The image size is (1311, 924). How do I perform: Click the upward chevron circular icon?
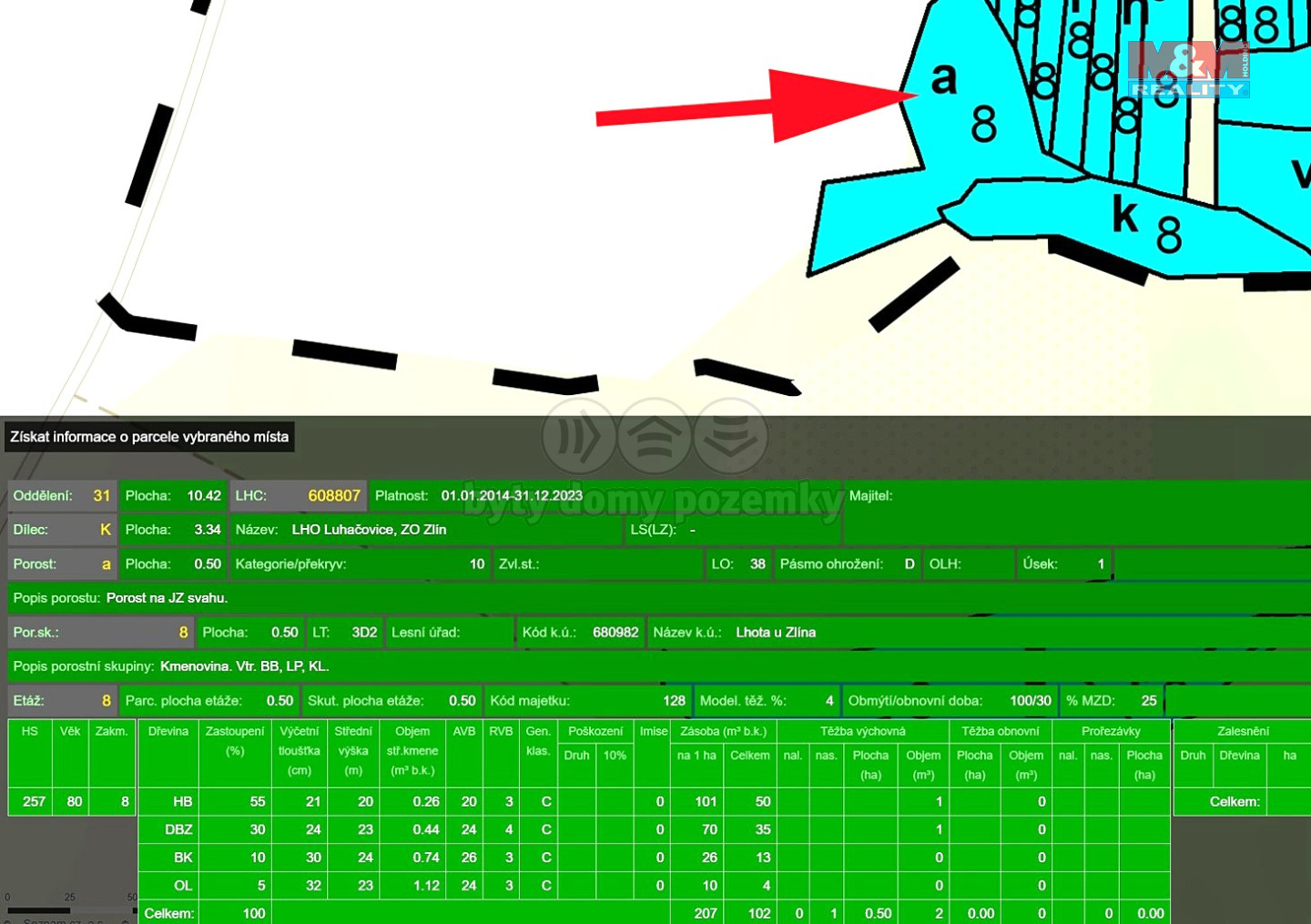pos(655,437)
